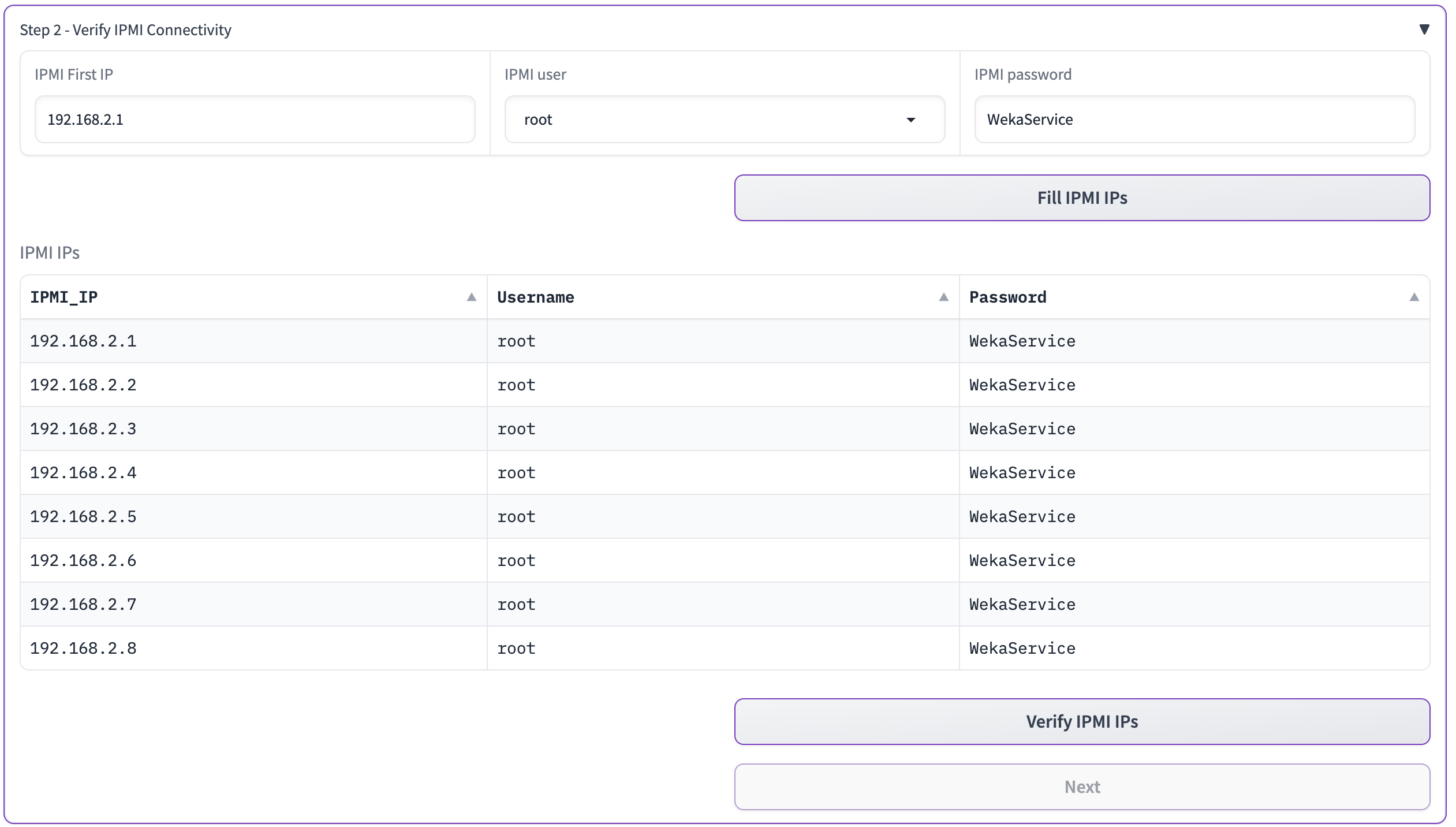
Task: Select the 192.168.2.1 table cell
Action: coord(83,341)
